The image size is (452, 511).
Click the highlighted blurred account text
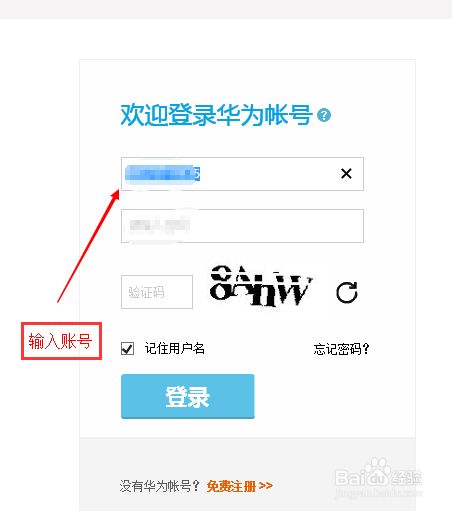point(162,174)
